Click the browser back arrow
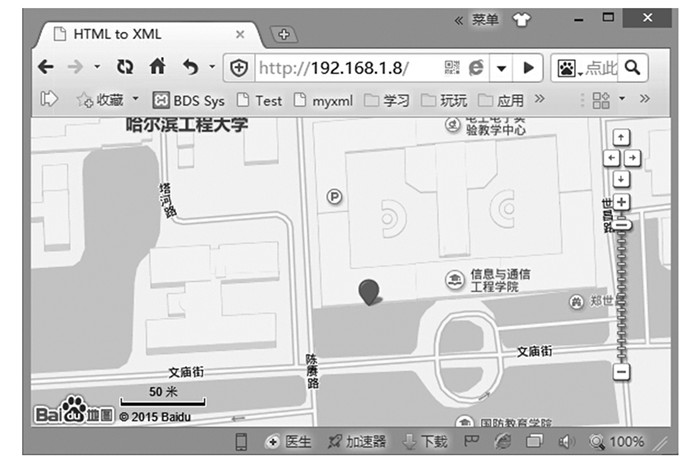 pos(46,67)
